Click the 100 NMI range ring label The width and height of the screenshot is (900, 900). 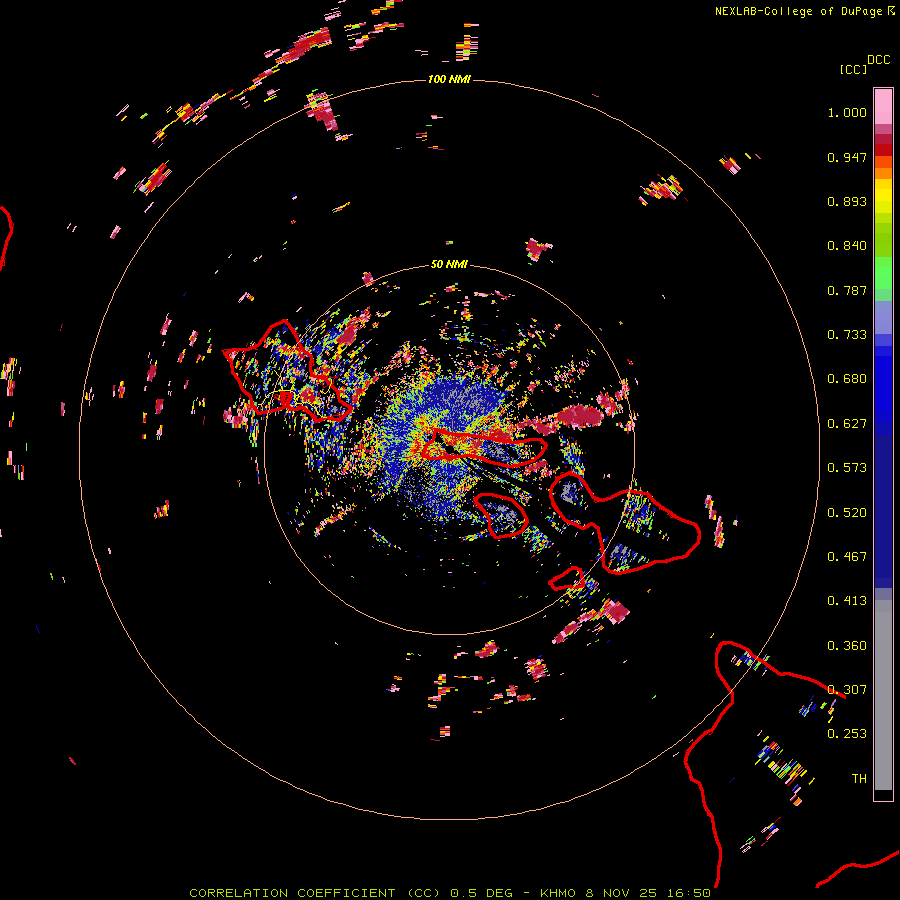(x=449, y=79)
